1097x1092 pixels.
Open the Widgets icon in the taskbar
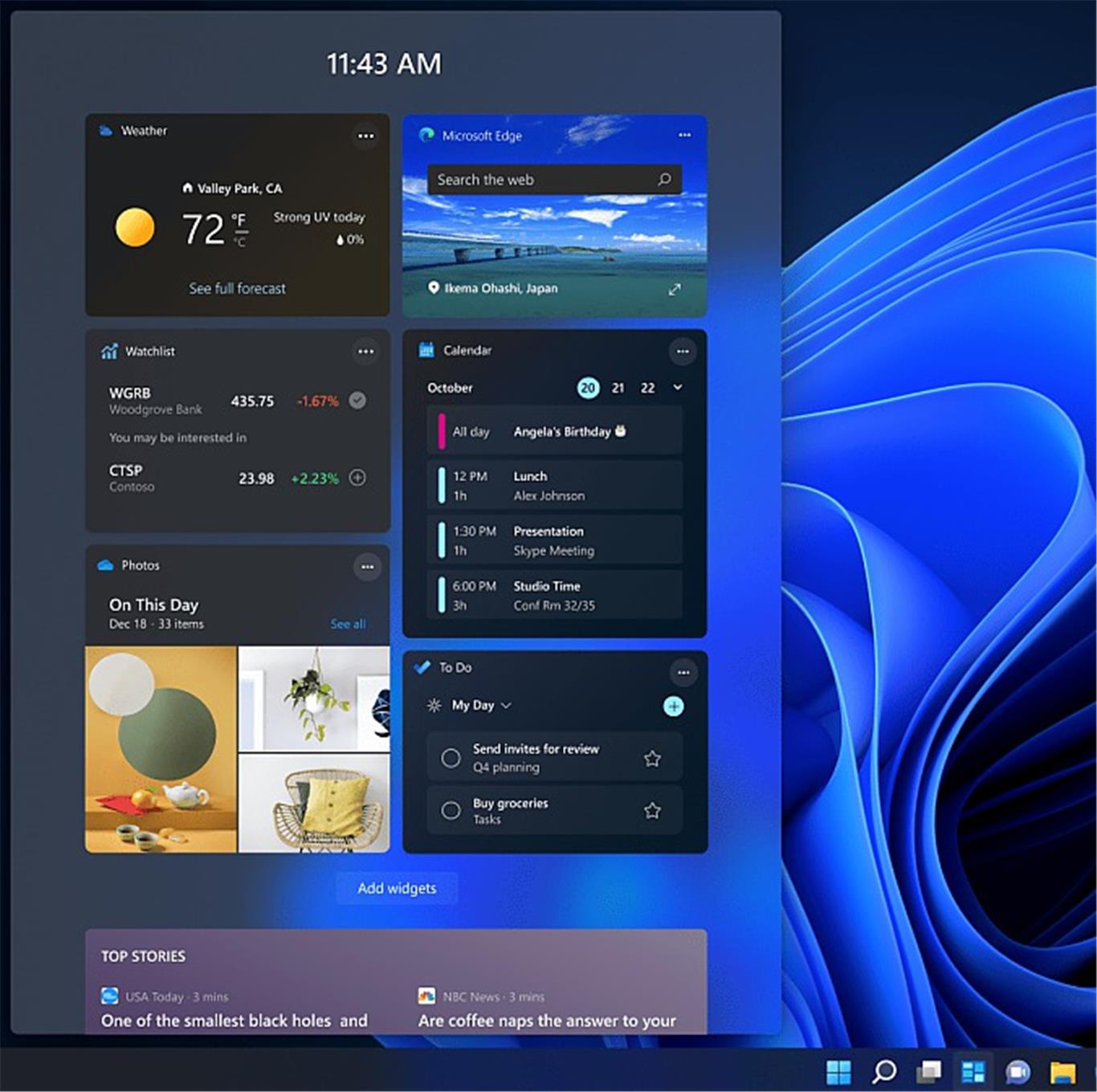(973, 1071)
